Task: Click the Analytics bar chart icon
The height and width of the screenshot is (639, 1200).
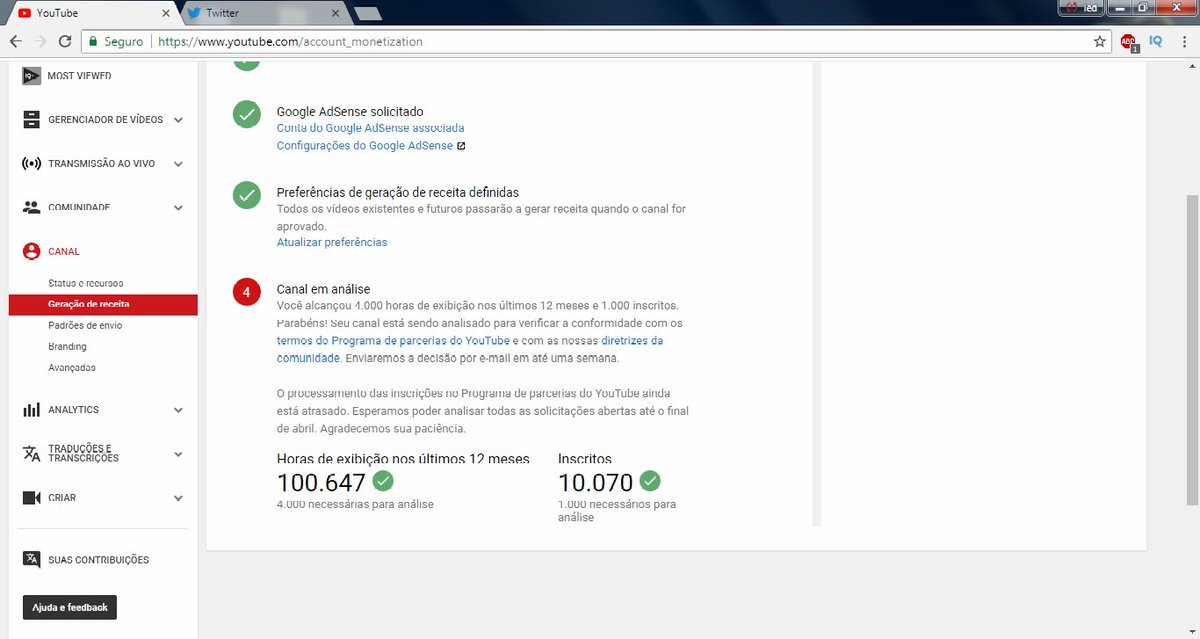Action: (x=31, y=409)
